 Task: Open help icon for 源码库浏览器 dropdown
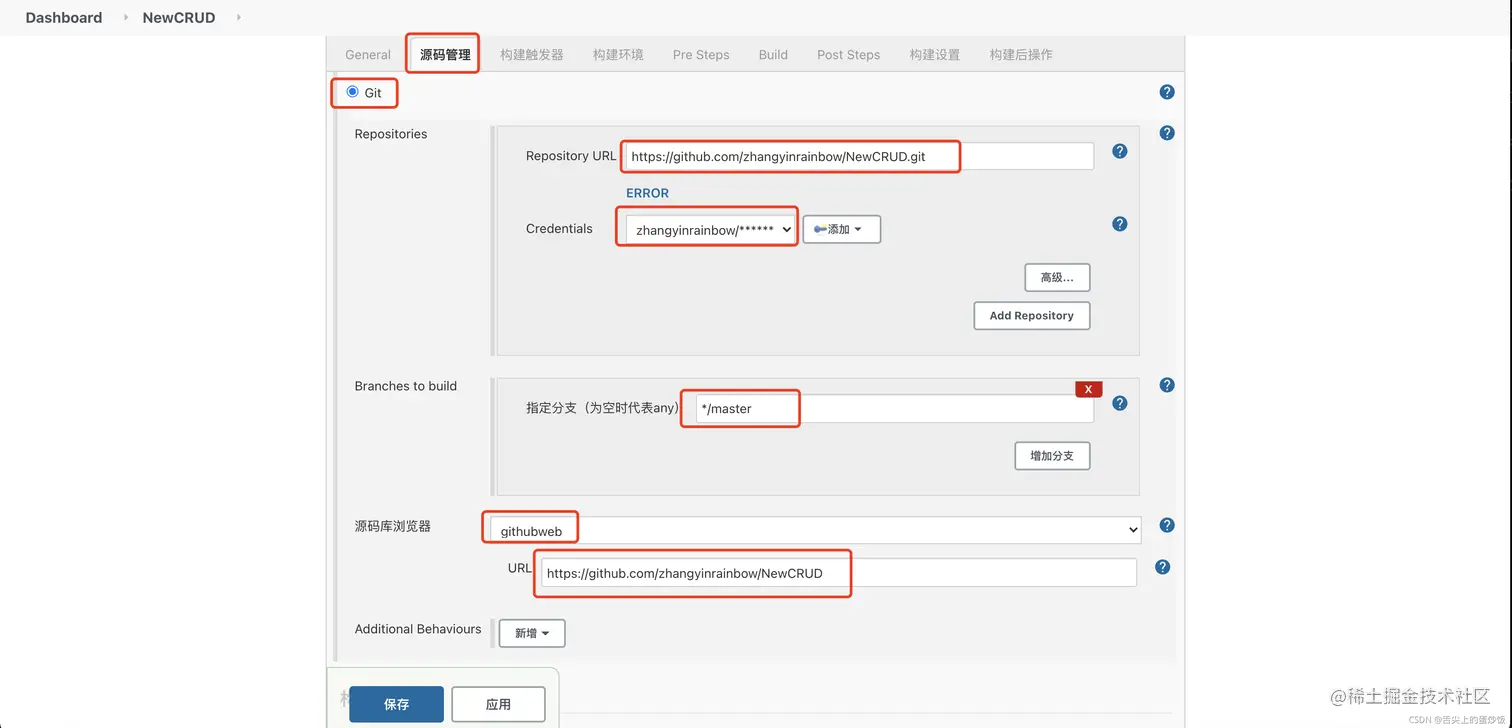pyautogui.click(x=1167, y=525)
